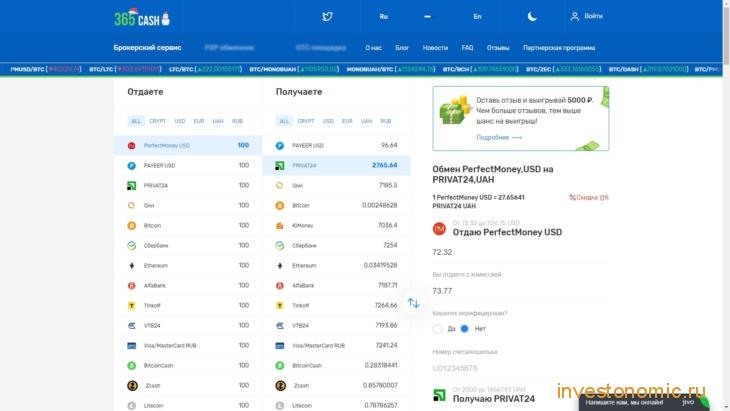Choose AlfaBank in the Получаете list
Screen dimensions: 730x411
tap(337, 286)
